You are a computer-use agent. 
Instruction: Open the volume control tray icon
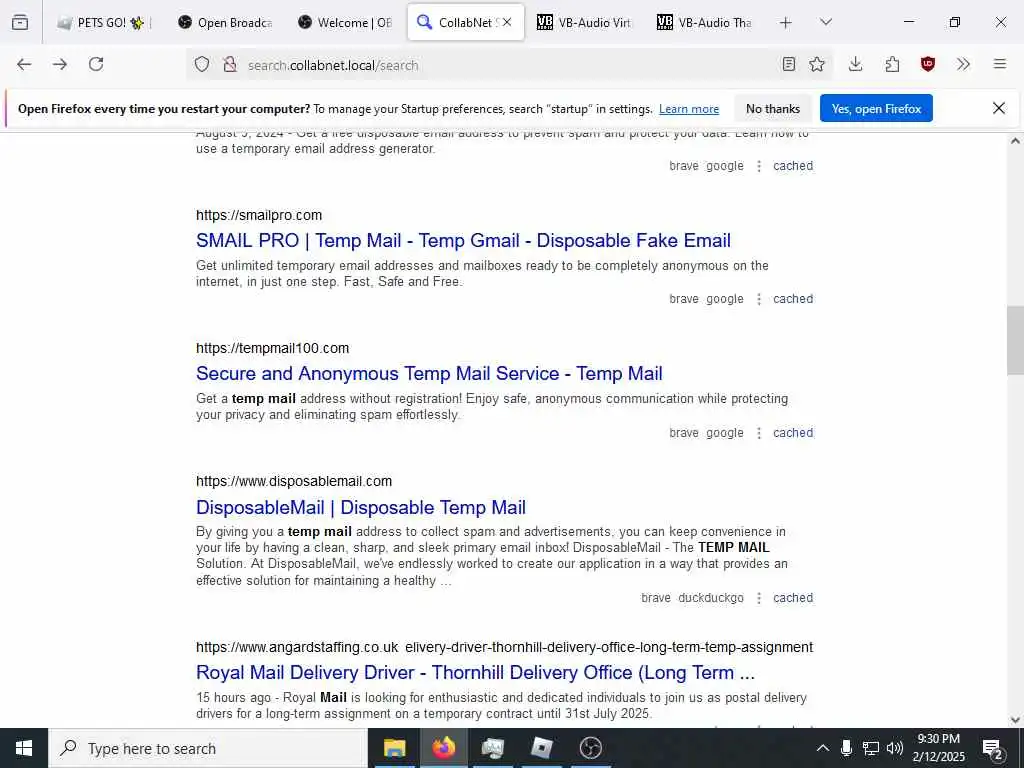coord(895,748)
